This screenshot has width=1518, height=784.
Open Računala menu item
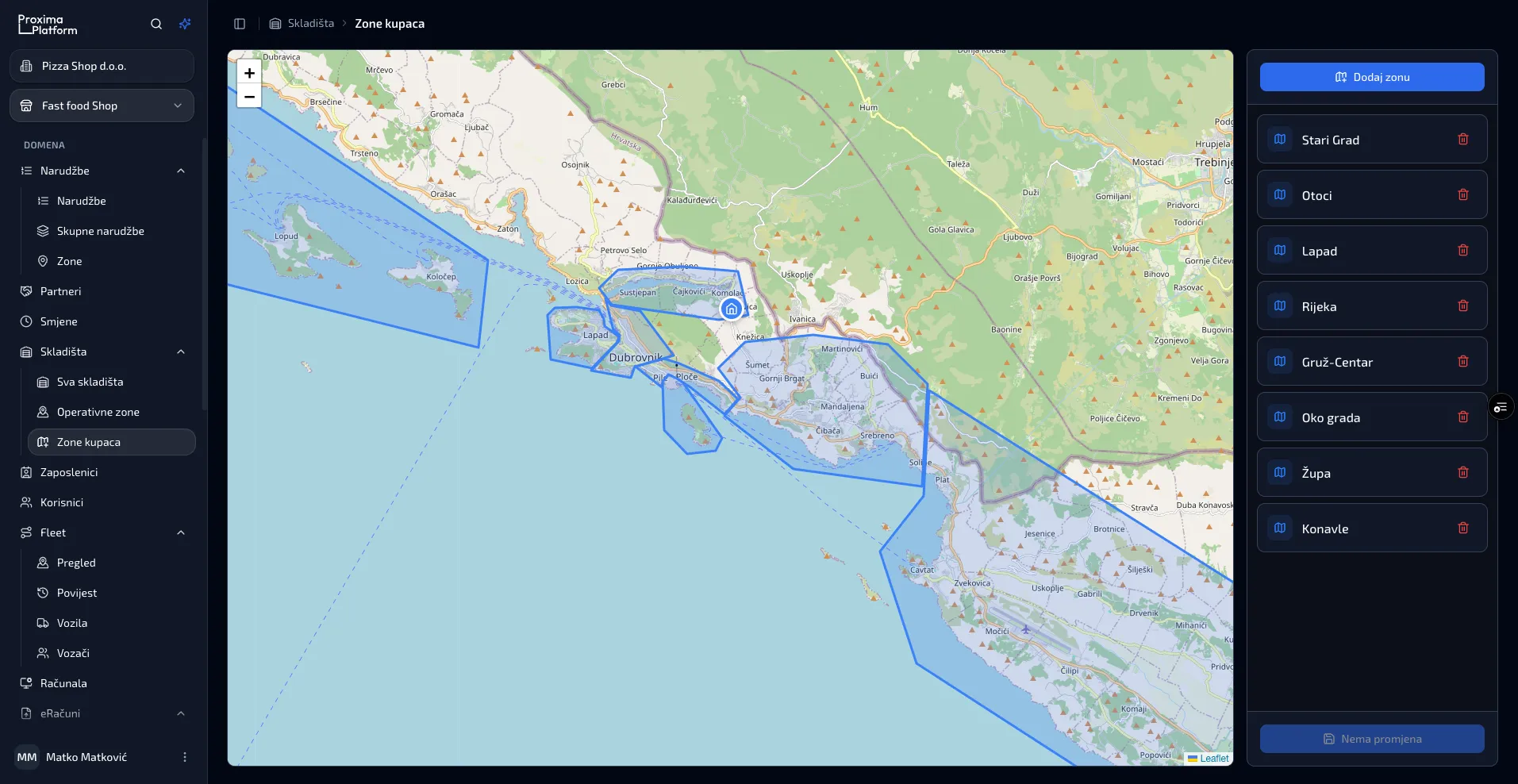click(103, 683)
